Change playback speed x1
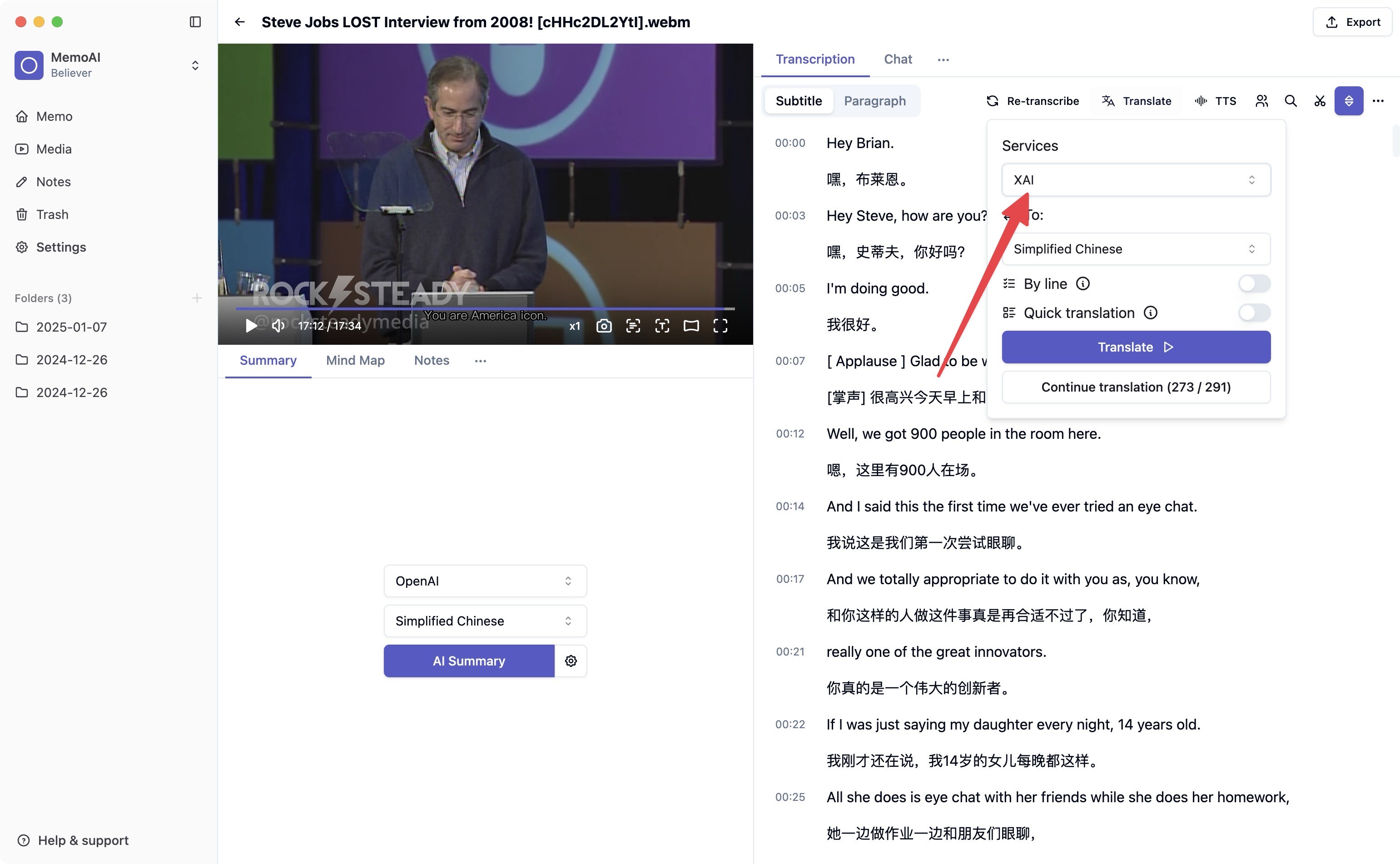 point(574,326)
